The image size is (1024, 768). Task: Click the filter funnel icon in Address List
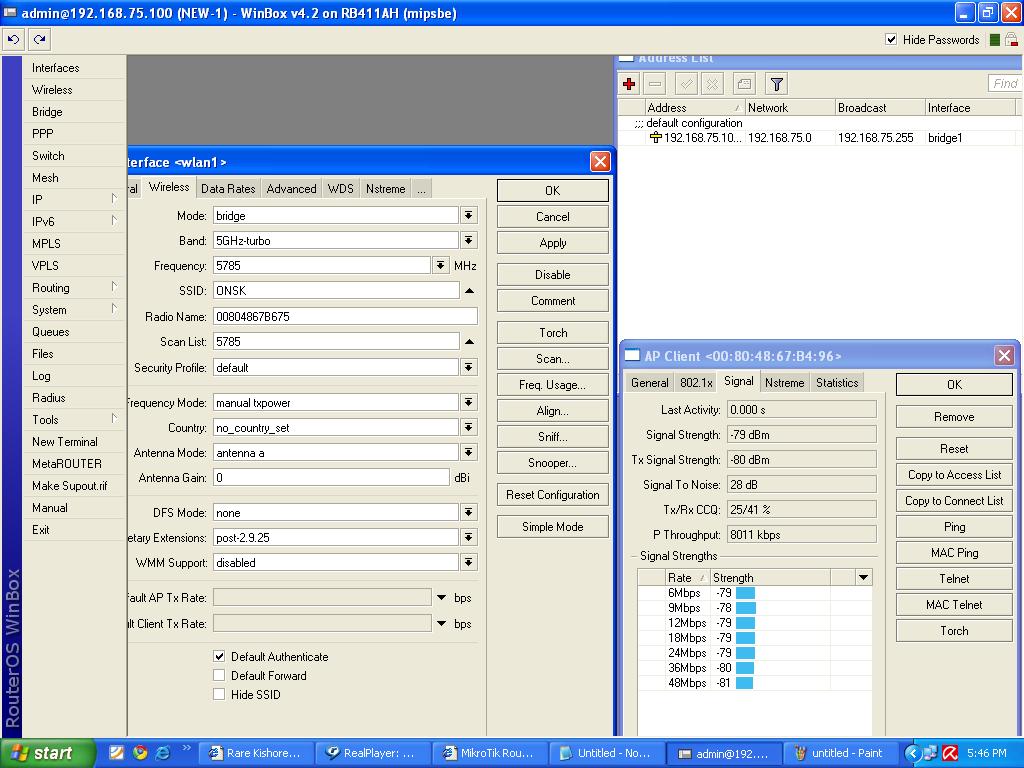click(776, 84)
